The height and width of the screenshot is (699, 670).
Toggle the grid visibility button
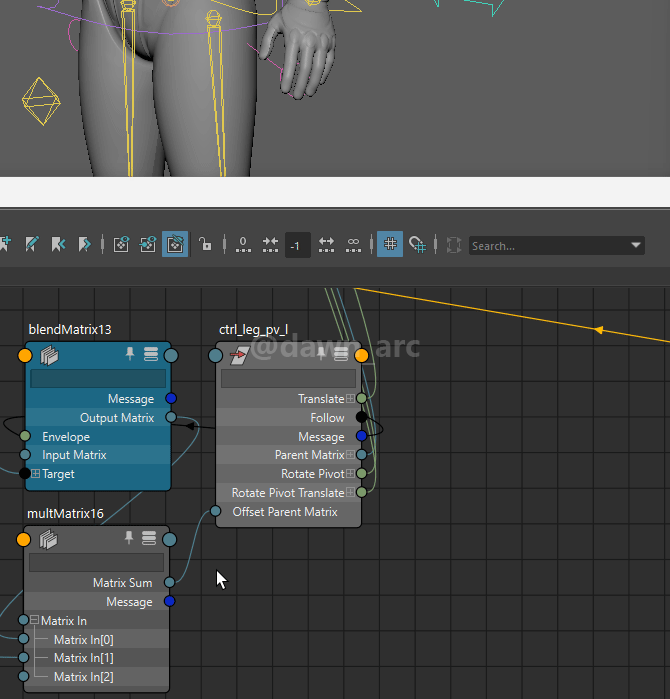tap(390, 244)
